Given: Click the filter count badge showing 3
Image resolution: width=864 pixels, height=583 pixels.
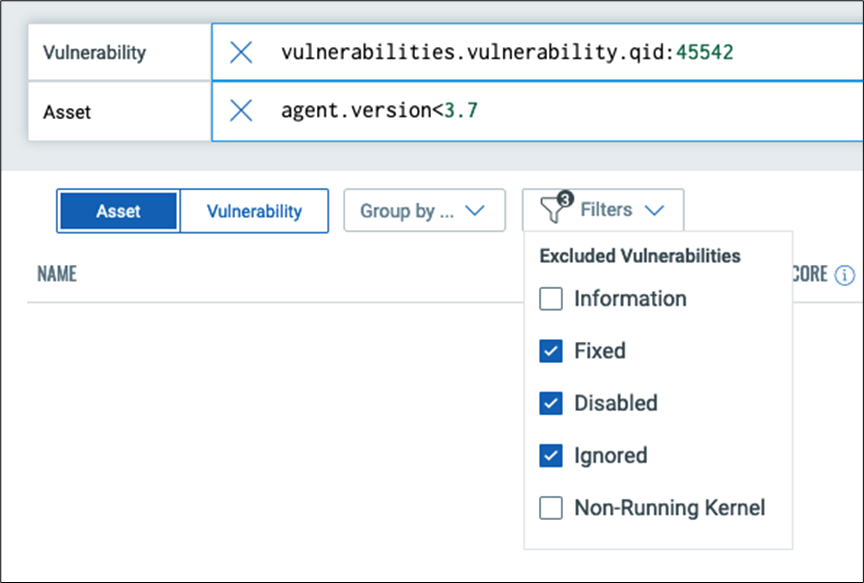Looking at the screenshot, I should (x=565, y=198).
